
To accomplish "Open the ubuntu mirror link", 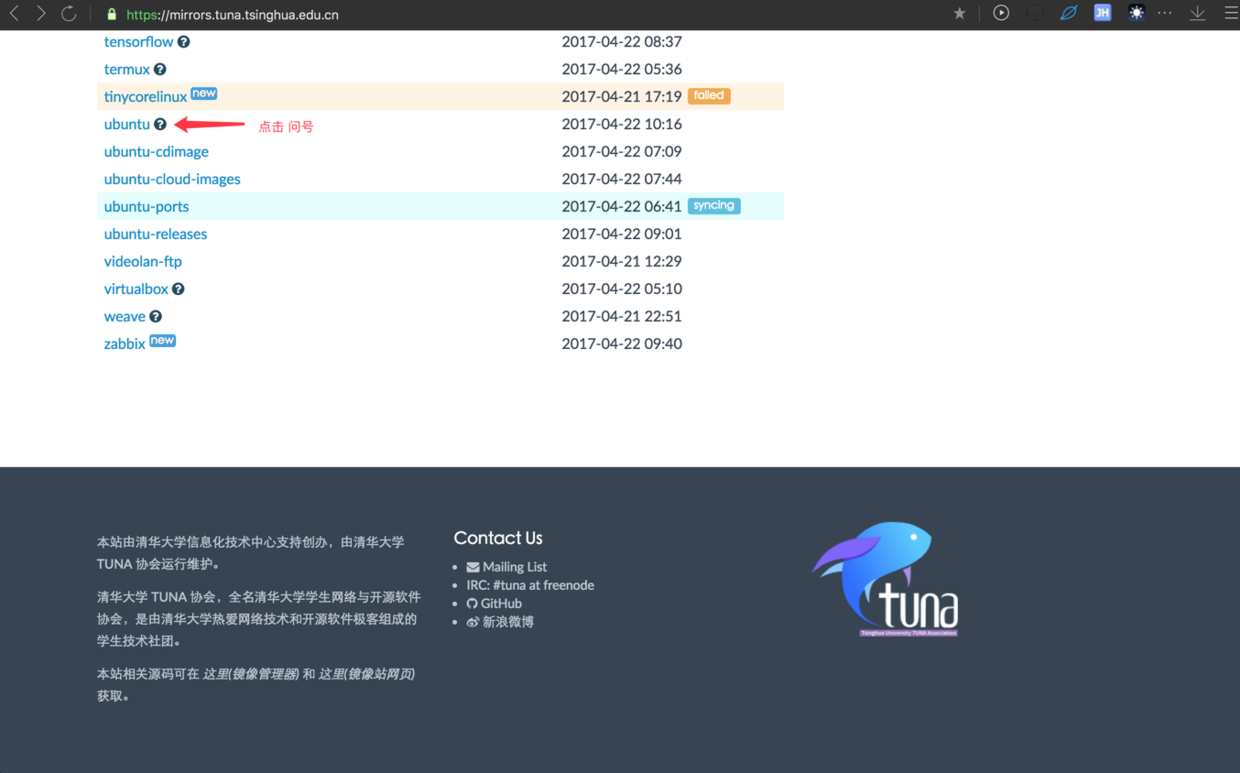I will [x=127, y=124].
